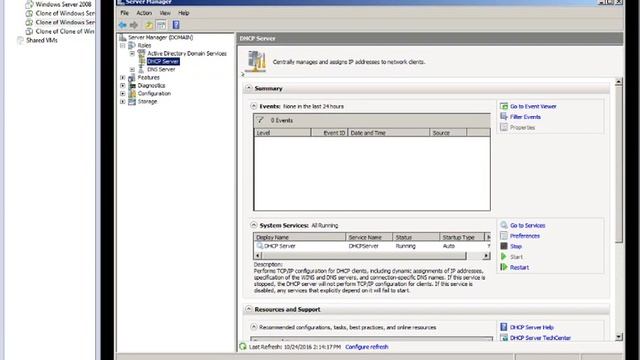Image resolution: width=640 pixels, height=360 pixels.
Task: Sort events by Level column header
Action: [282, 133]
